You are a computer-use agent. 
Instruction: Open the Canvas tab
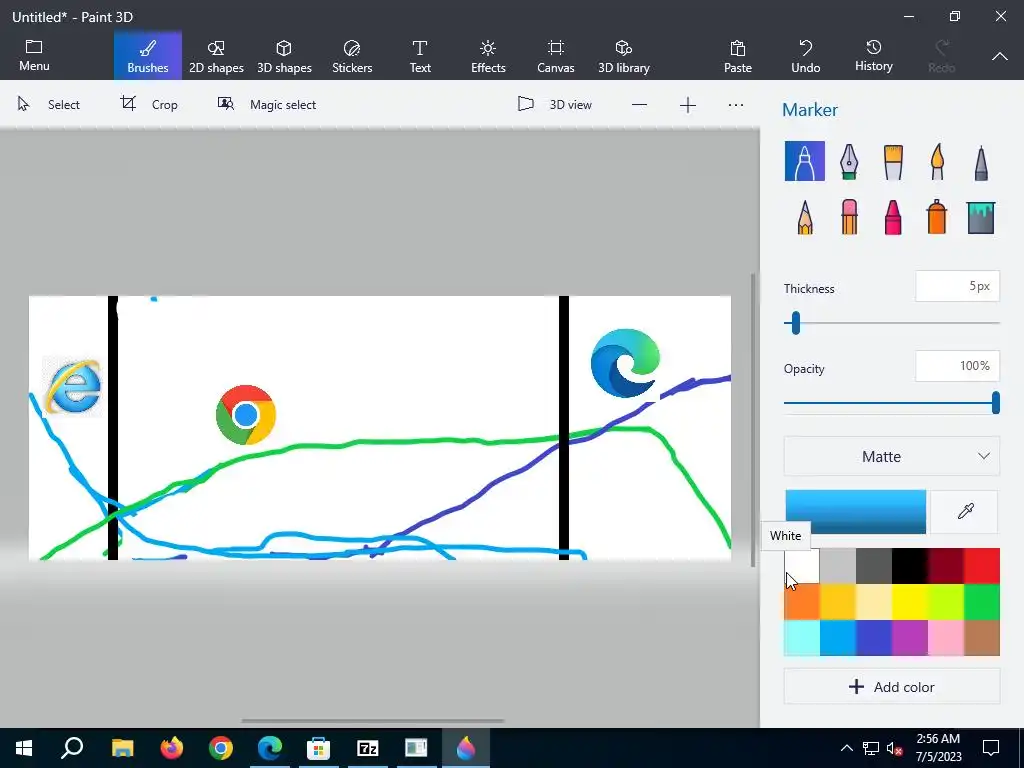pyautogui.click(x=556, y=57)
